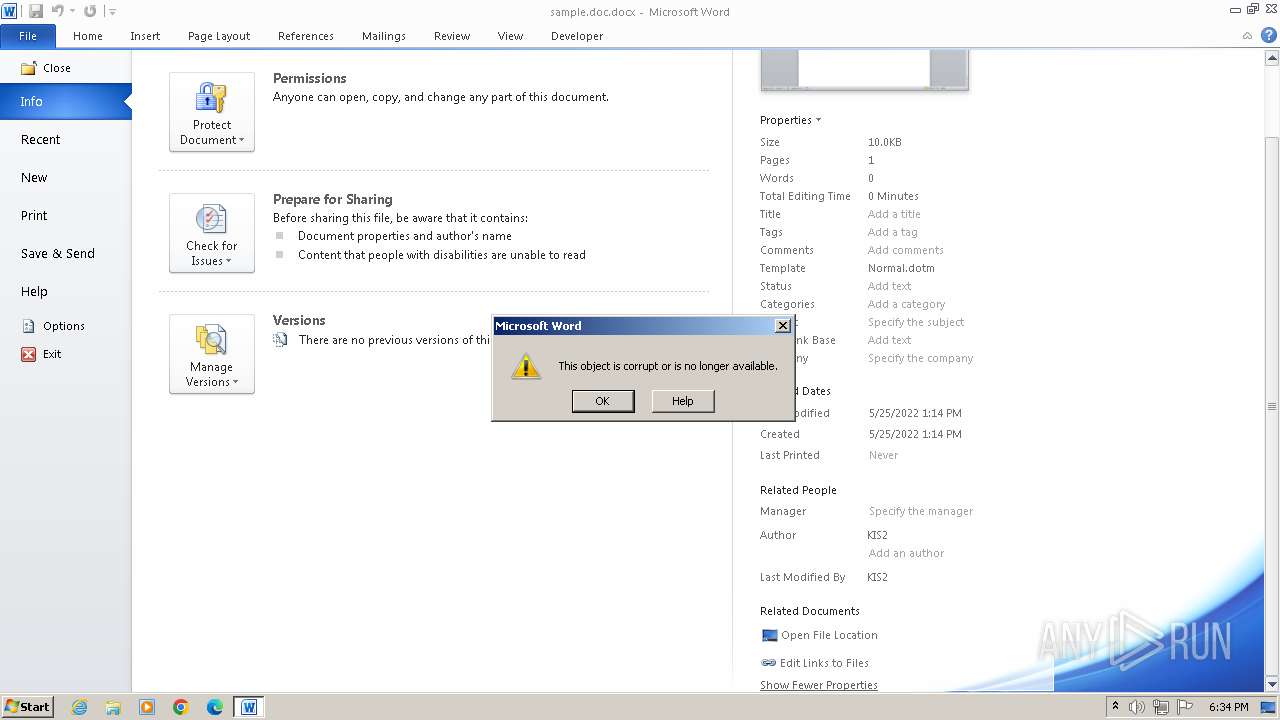1280x720 pixels.
Task: Click the Word Help question mark icon
Action: coord(1268,35)
